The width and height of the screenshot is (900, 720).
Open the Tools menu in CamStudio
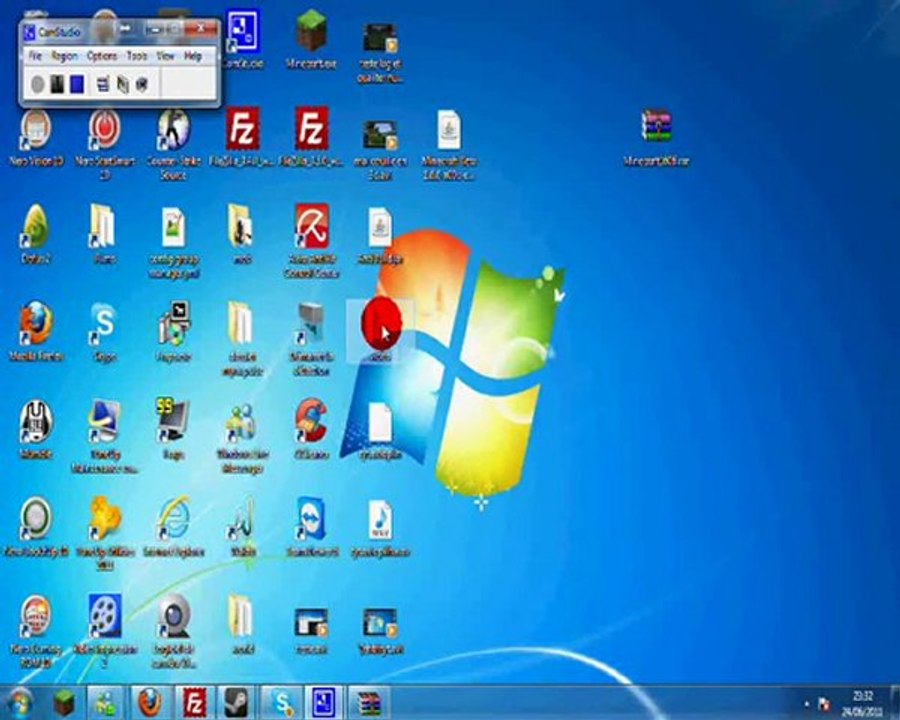[x=137, y=56]
